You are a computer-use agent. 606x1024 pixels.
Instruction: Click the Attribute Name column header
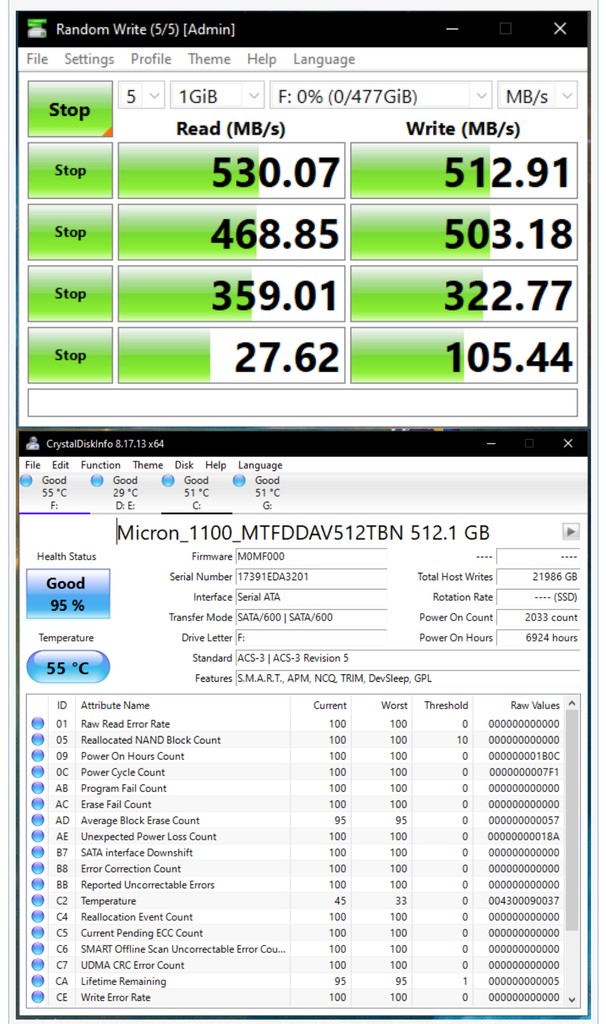pos(116,705)
